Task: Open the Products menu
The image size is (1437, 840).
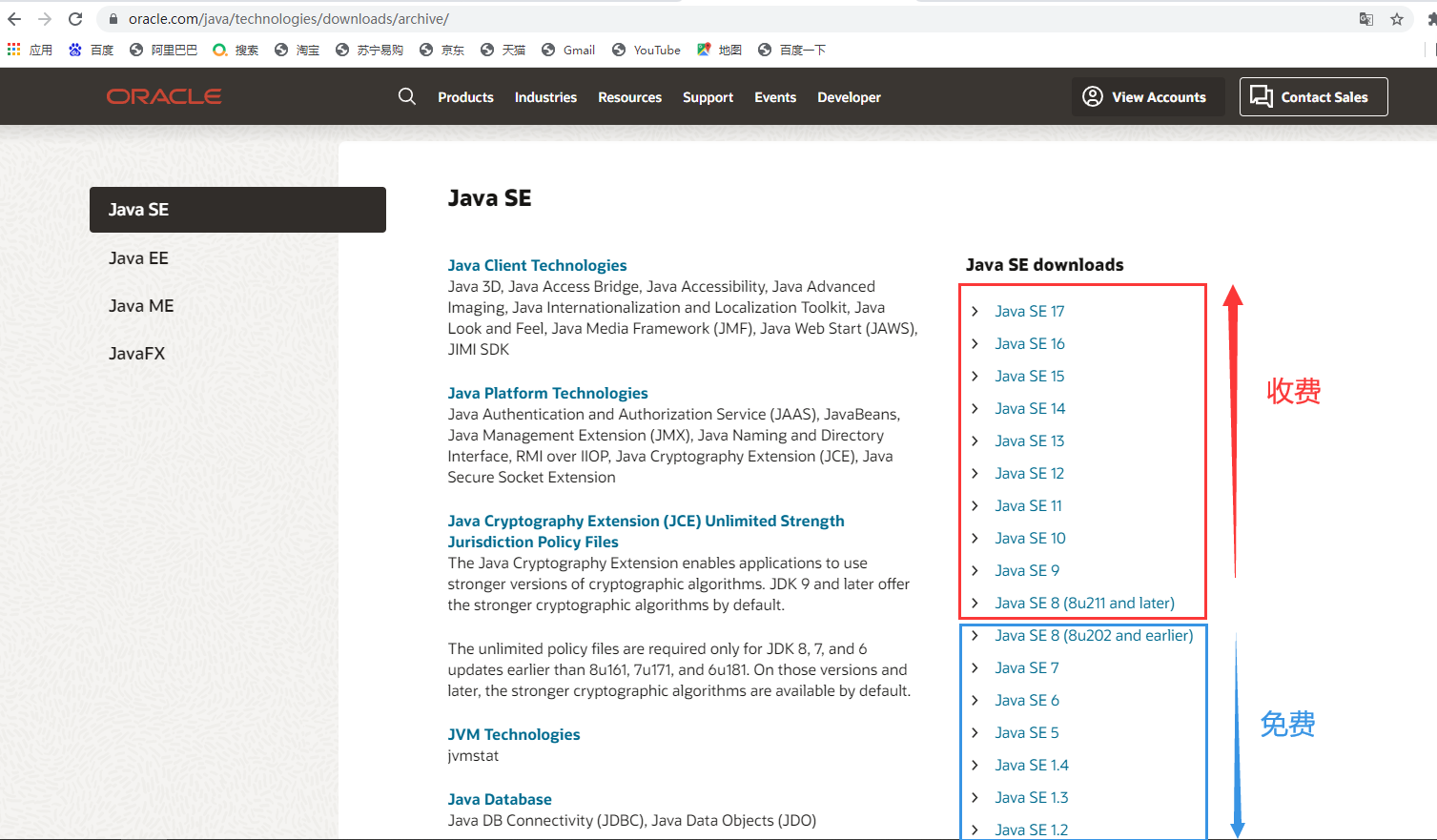Action: (465, 97)
